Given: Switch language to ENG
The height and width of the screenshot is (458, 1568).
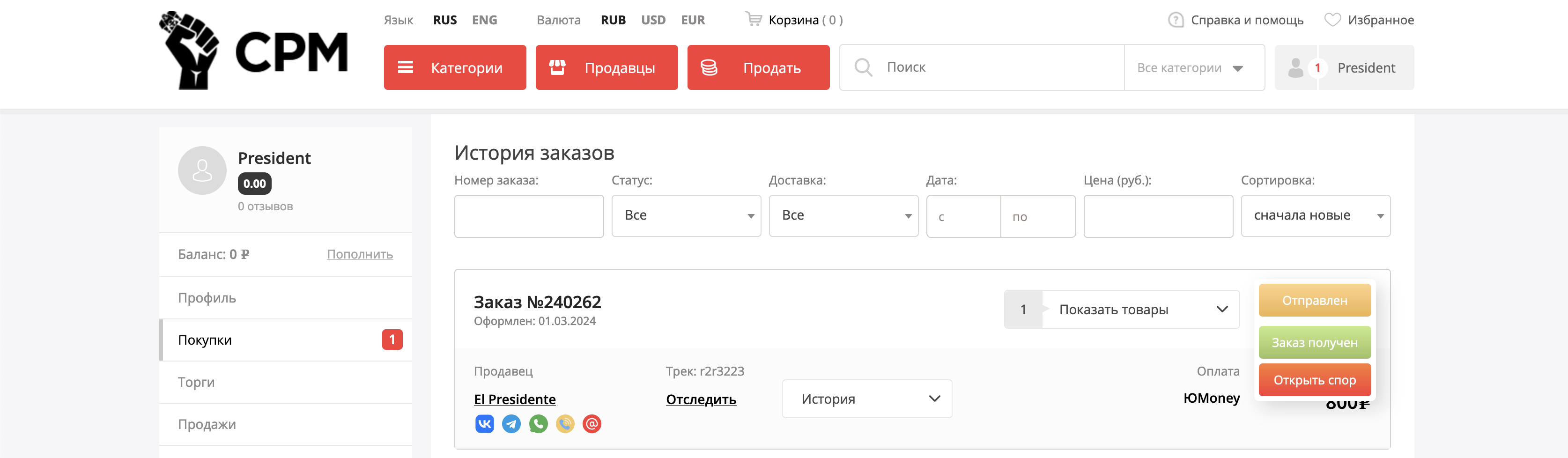Looking at the screenshot, I should 485,20.
